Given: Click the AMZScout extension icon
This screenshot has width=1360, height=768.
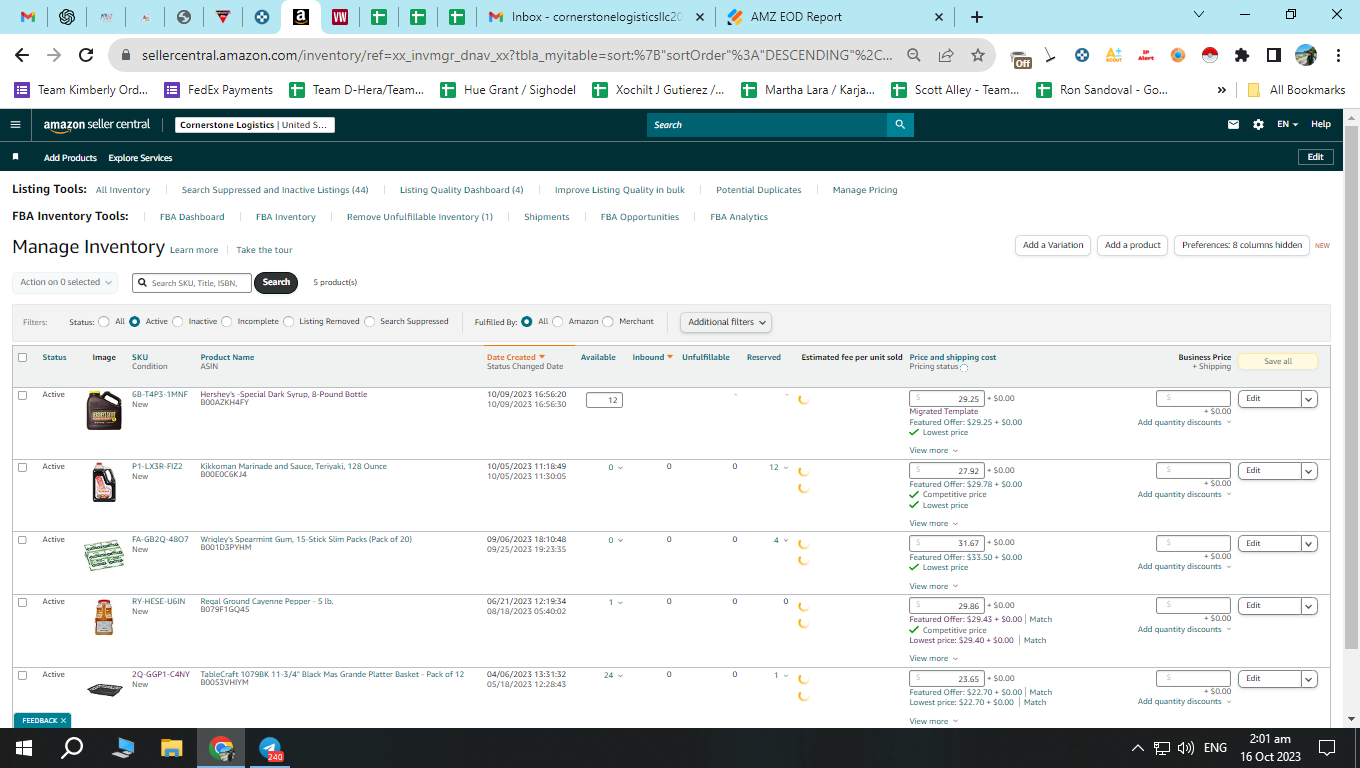Looking at the screenshot, I should (x=1114, y=55).
